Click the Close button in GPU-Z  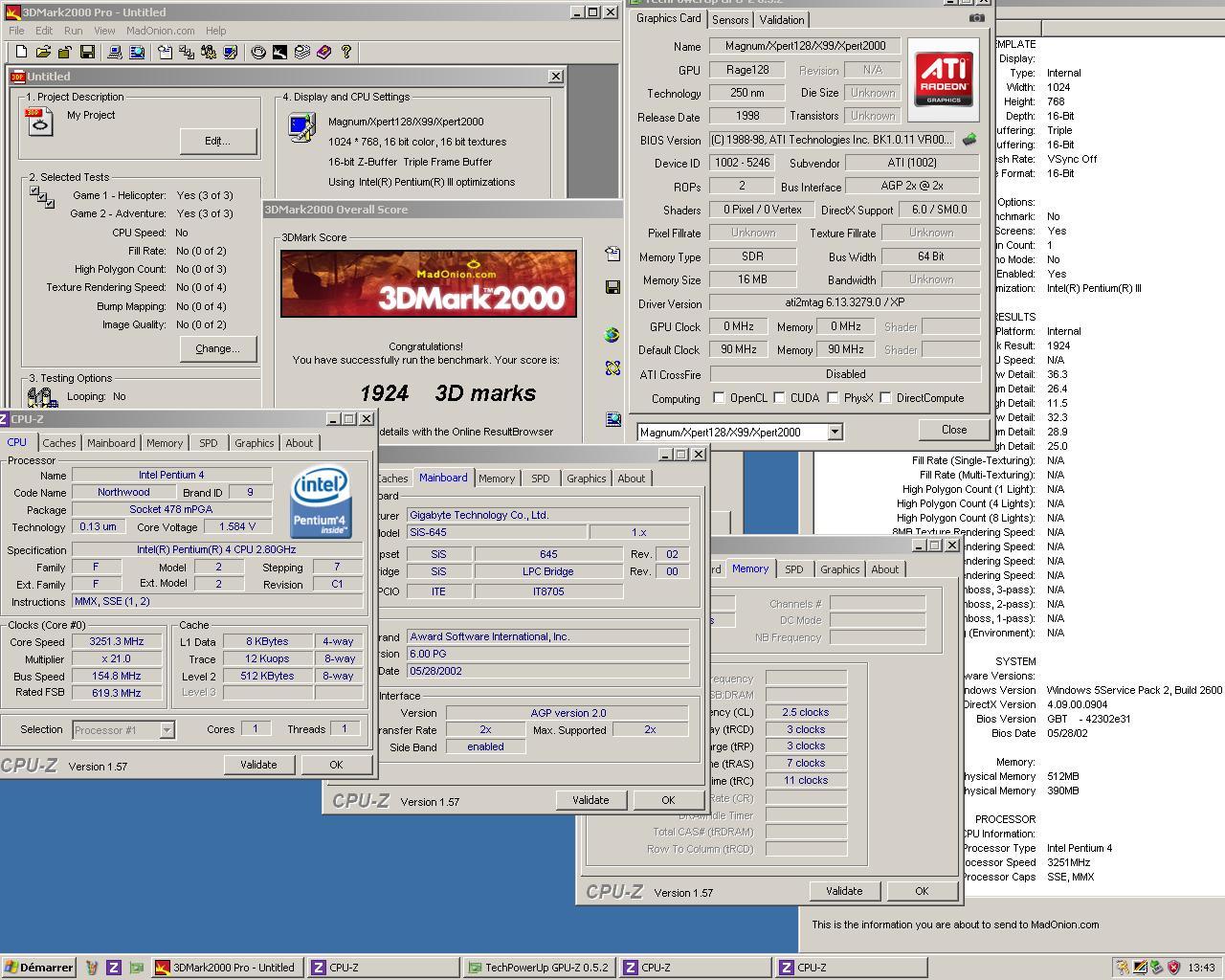click(954, 430)
